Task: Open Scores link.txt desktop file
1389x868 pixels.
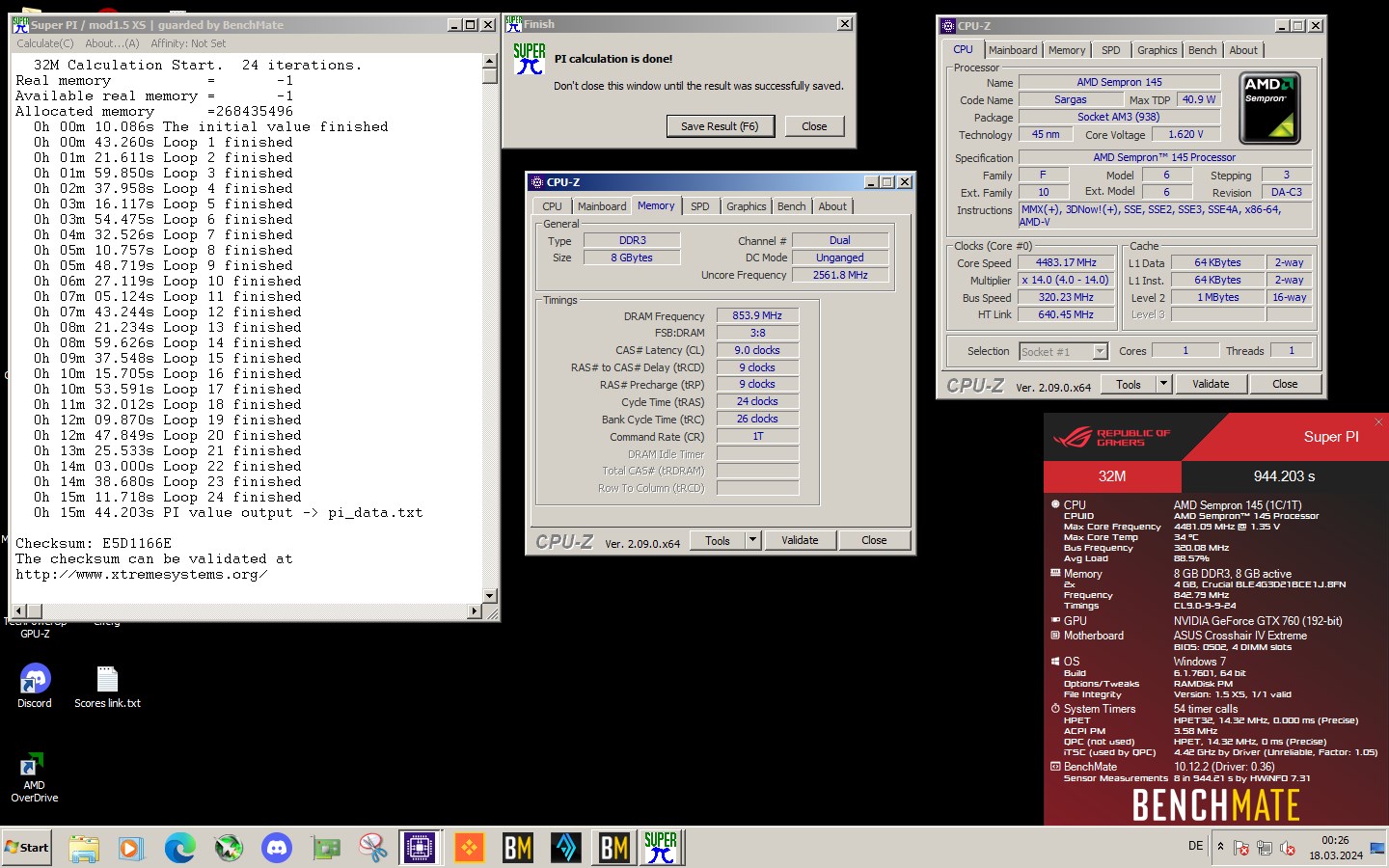Action: coord(107,687)
